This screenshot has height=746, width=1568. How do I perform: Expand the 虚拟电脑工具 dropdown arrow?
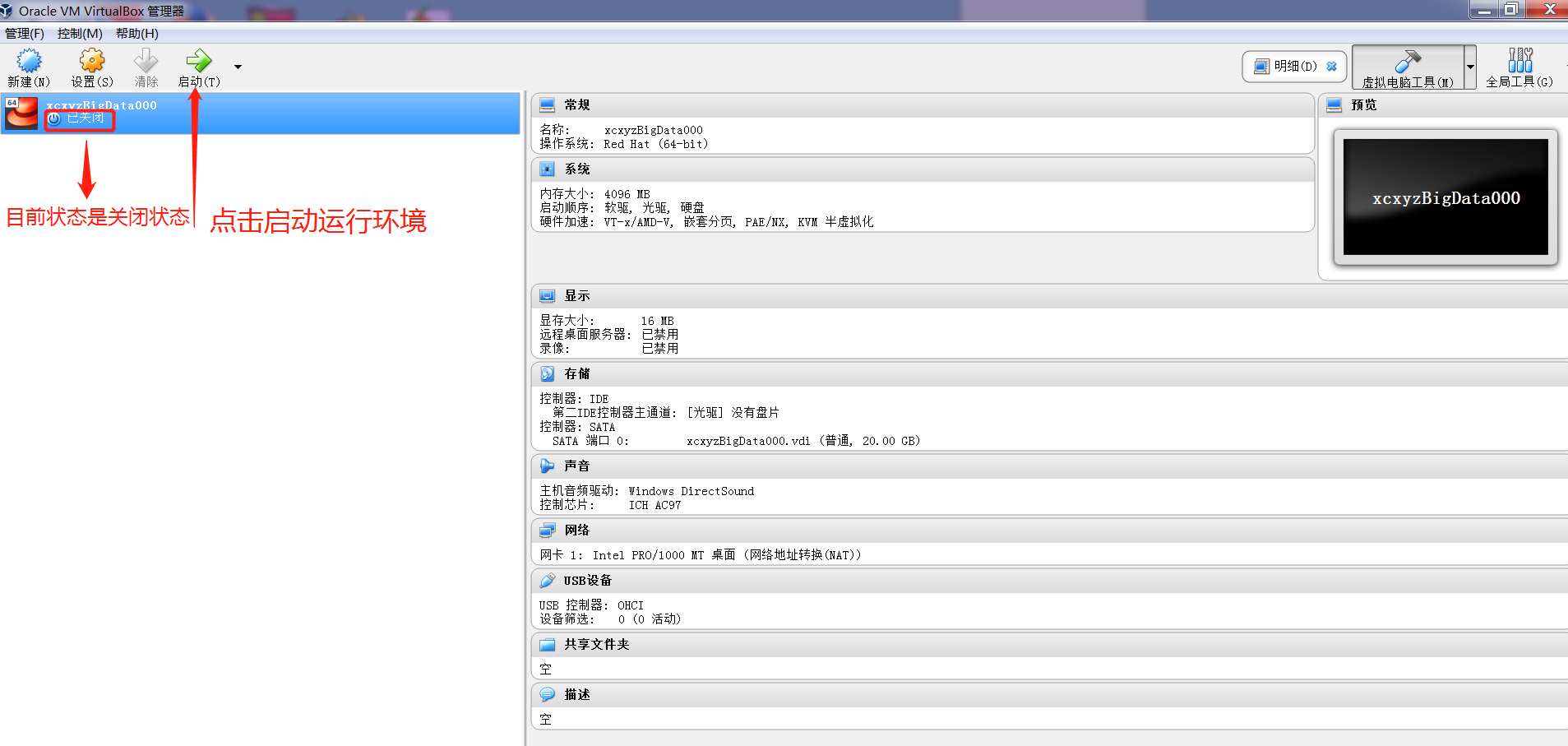[1470, 67]
